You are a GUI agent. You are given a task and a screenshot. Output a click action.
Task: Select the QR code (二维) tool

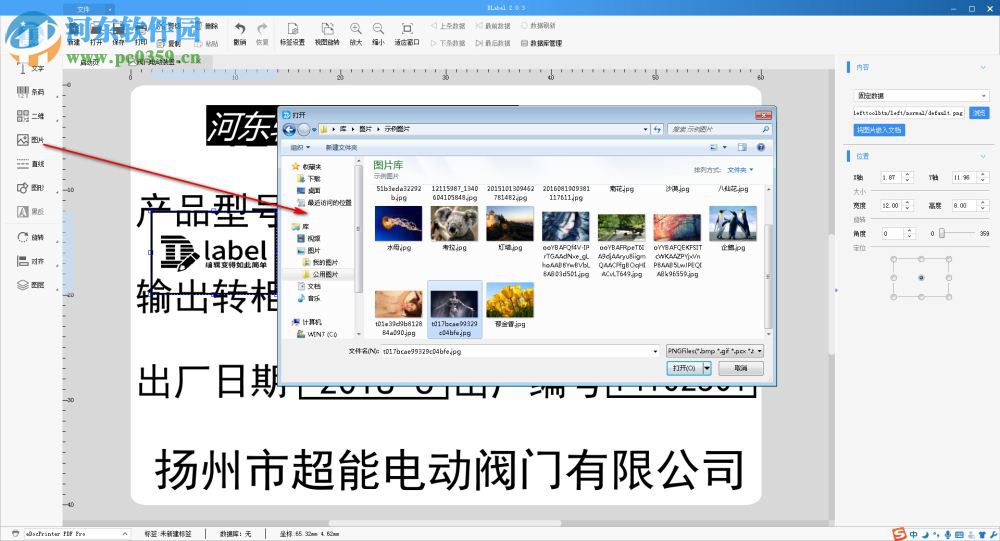pos(30,115)
